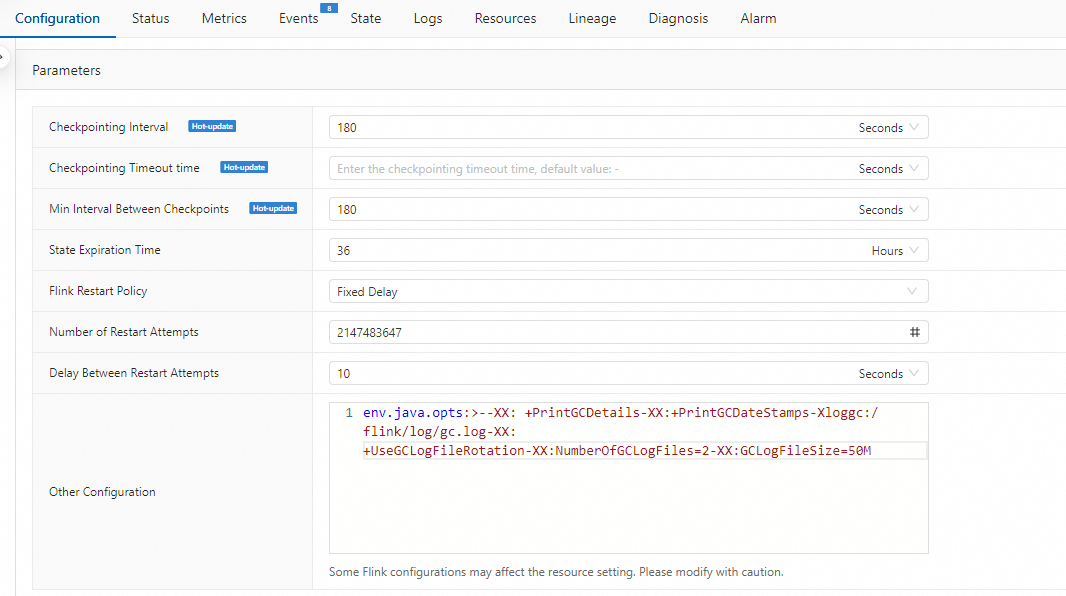This screenshot has height=596, width=1066.
Task: Open the Diagnosis tab
Action: point(678,18)
